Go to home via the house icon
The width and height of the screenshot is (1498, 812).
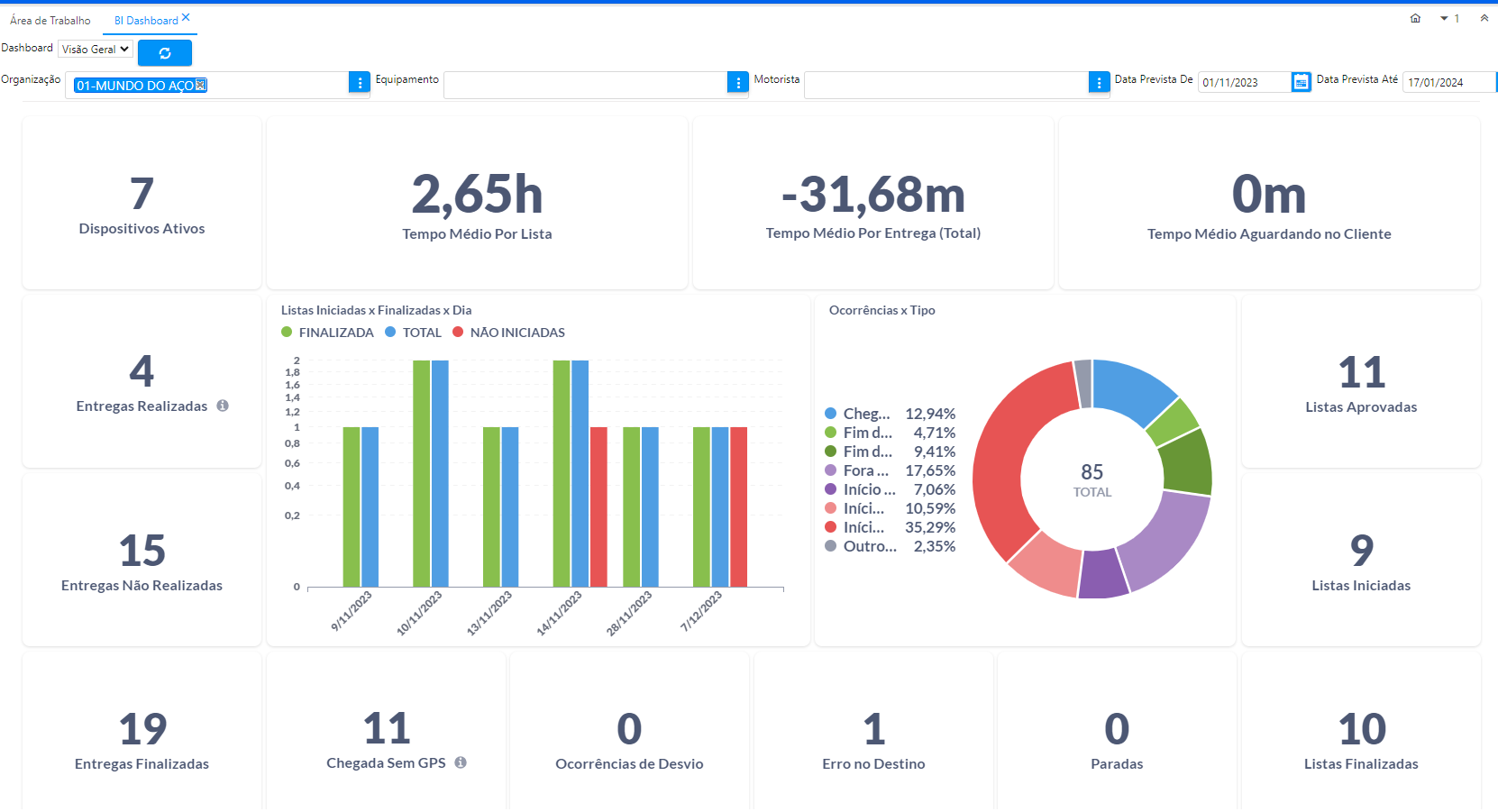[x=1415, y=19]
